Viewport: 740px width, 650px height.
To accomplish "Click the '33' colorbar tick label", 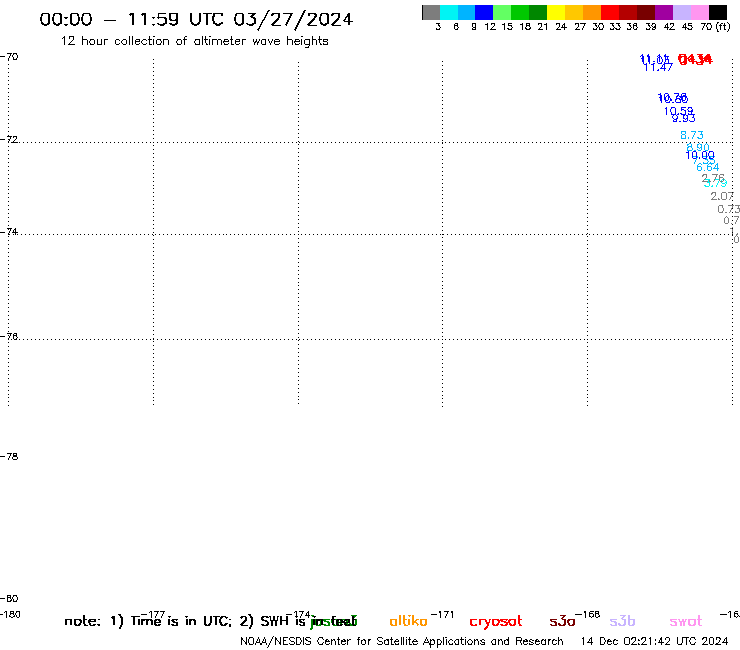I will coord(615,27).
